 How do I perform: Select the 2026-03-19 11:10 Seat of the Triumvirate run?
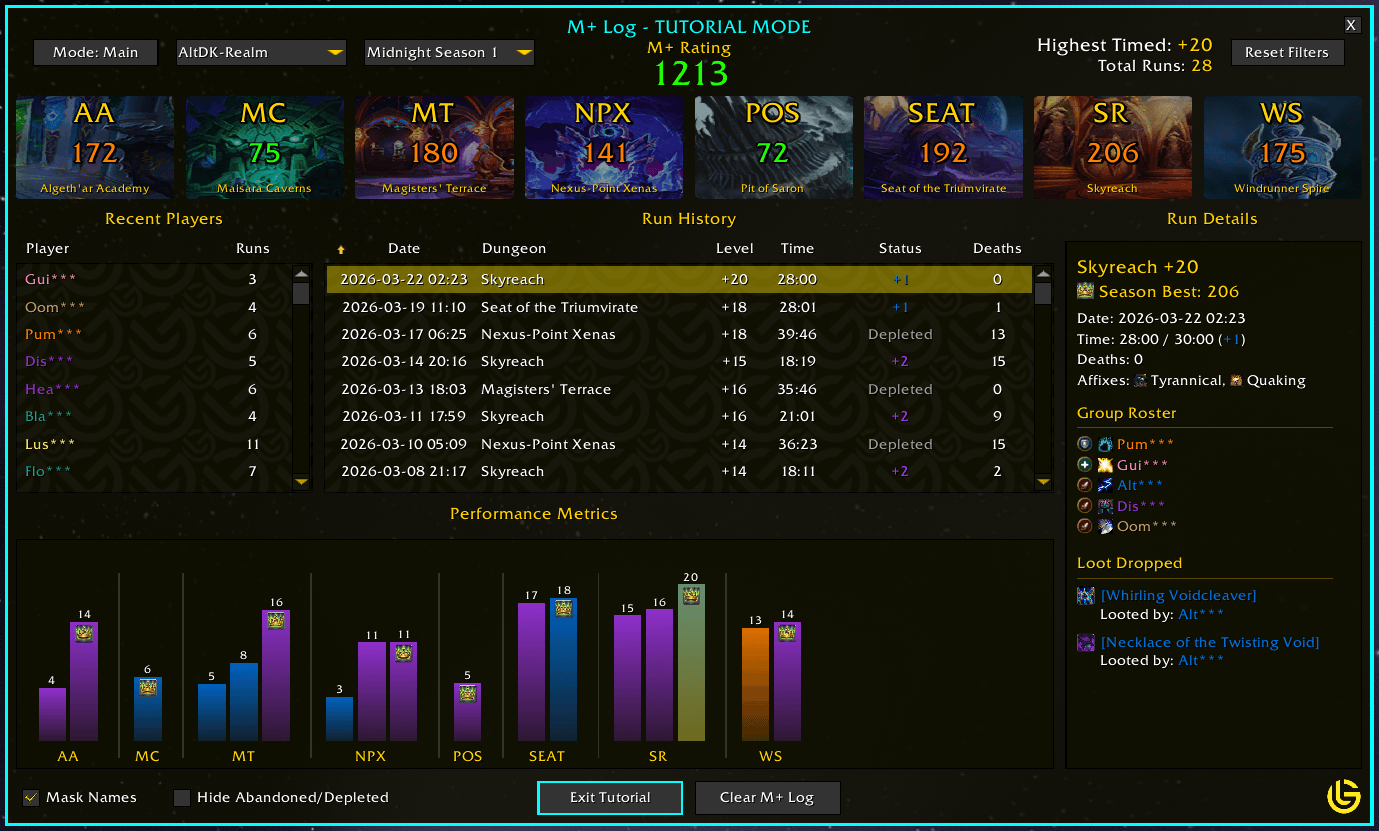[679, 308]
